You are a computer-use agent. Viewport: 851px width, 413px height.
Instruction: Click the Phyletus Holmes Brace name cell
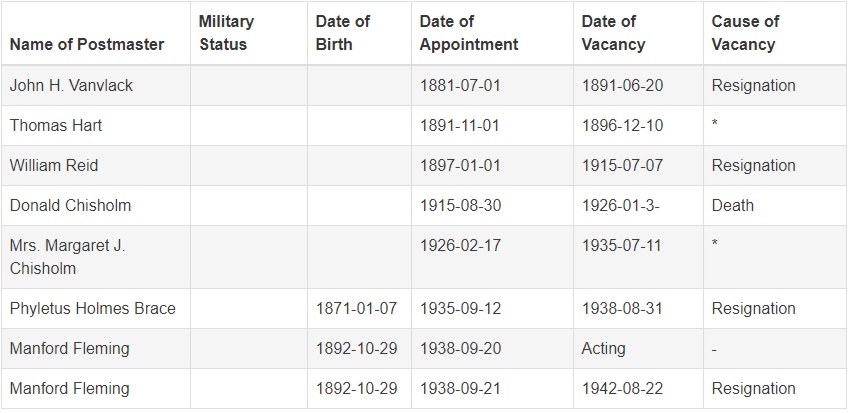coord(92,309)
